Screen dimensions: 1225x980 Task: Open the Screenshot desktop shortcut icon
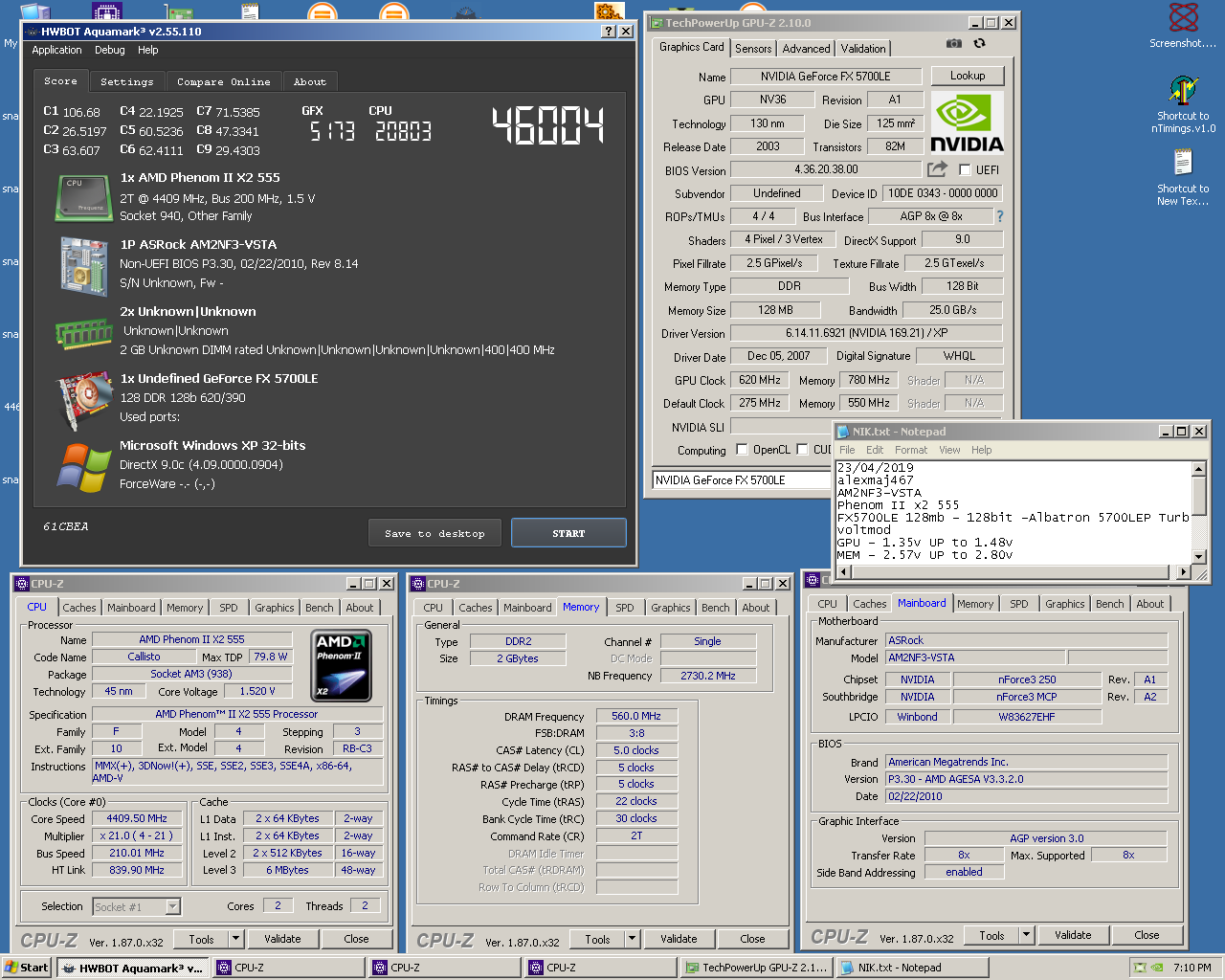1184,18
